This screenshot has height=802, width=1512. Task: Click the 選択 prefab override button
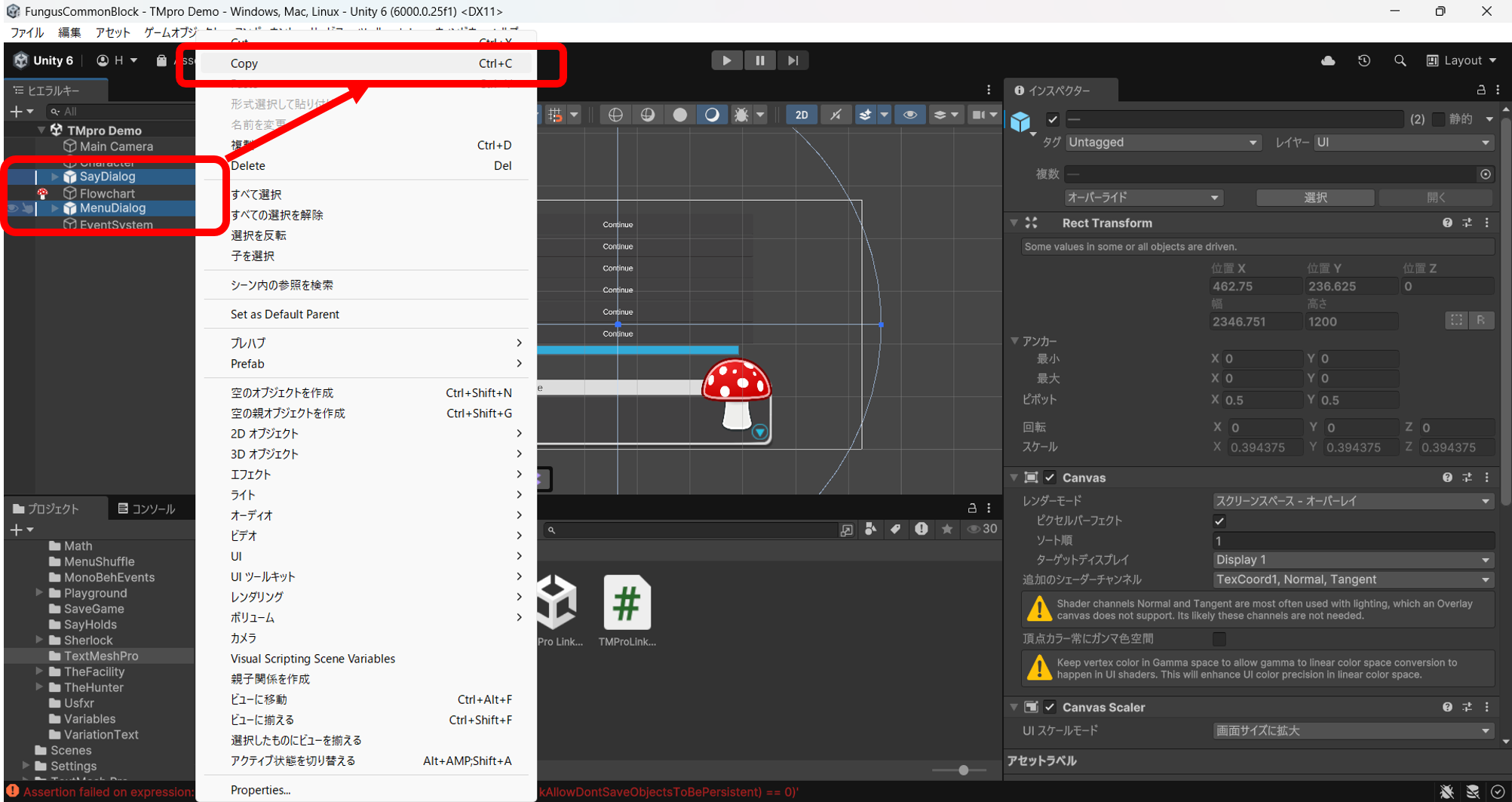click(1314, 197)
